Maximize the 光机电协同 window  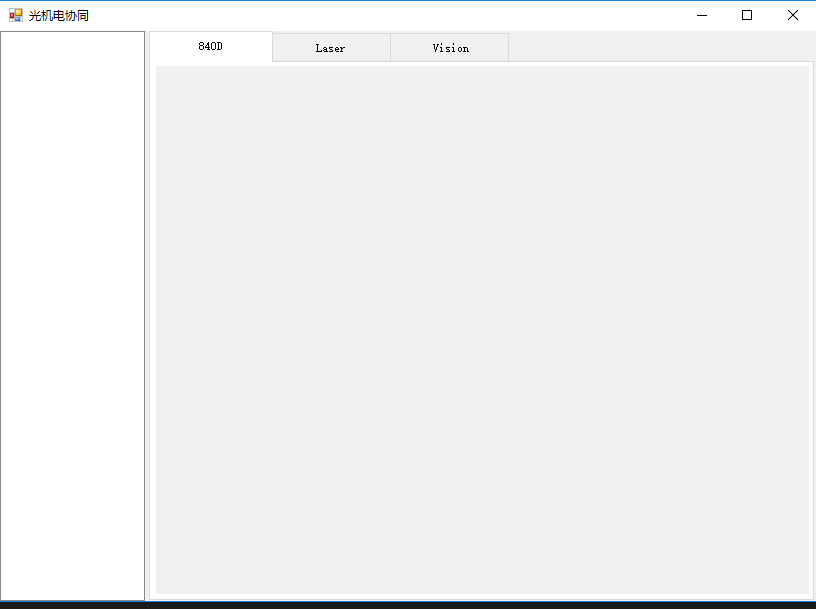point(747,15)
